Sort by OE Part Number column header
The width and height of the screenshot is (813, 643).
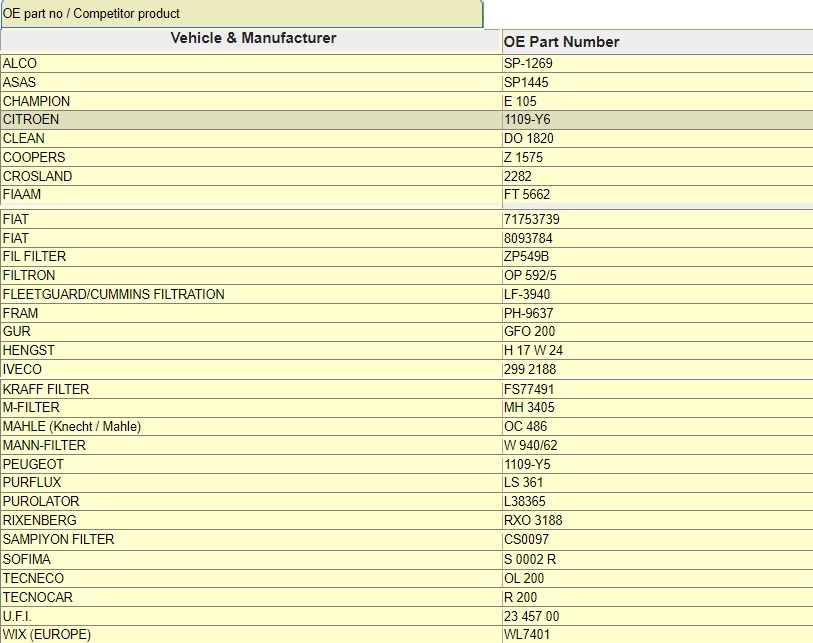point(657,41)
